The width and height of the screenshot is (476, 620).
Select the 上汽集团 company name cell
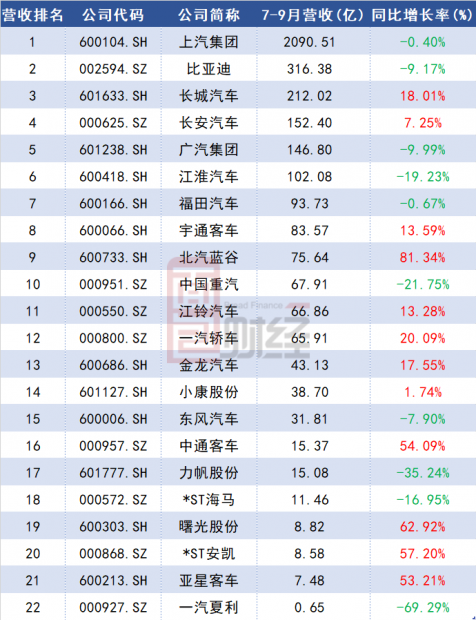pos(208,42)
